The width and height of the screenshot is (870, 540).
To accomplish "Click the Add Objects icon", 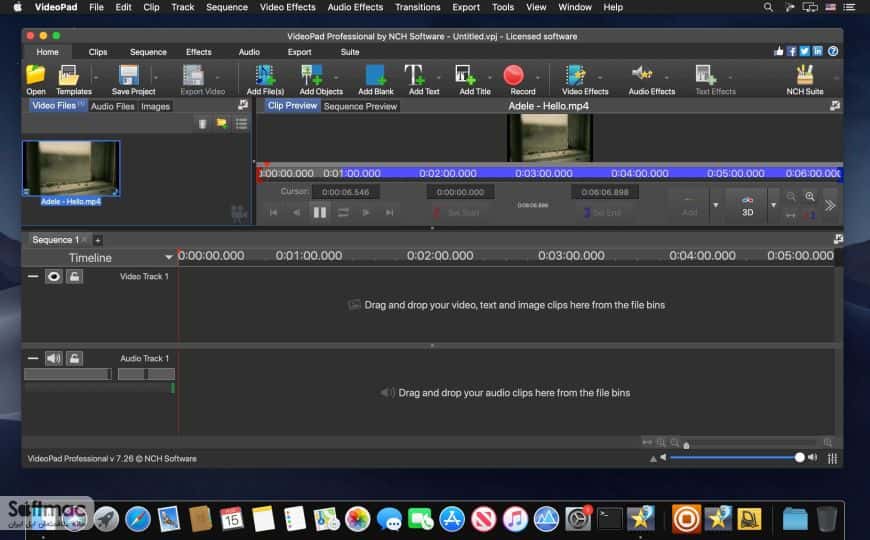I will [x=320, y=79].
